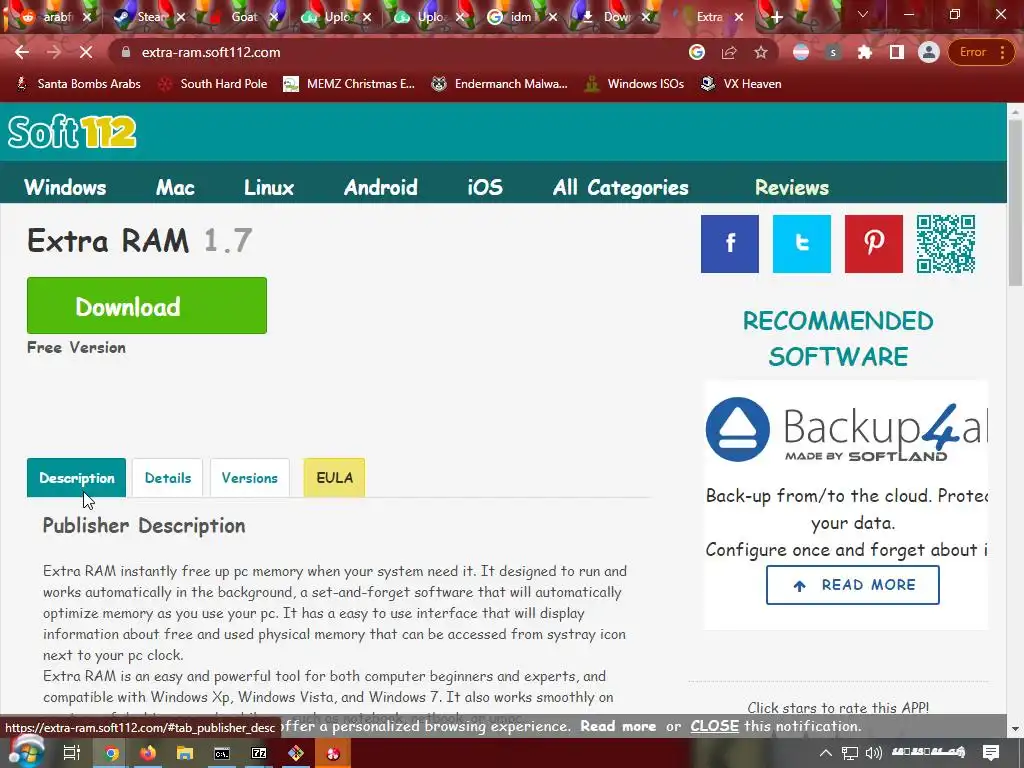Select the EULA tab
The width and height of the screenshot is (1024, 768).
click(x=334, y=477)
